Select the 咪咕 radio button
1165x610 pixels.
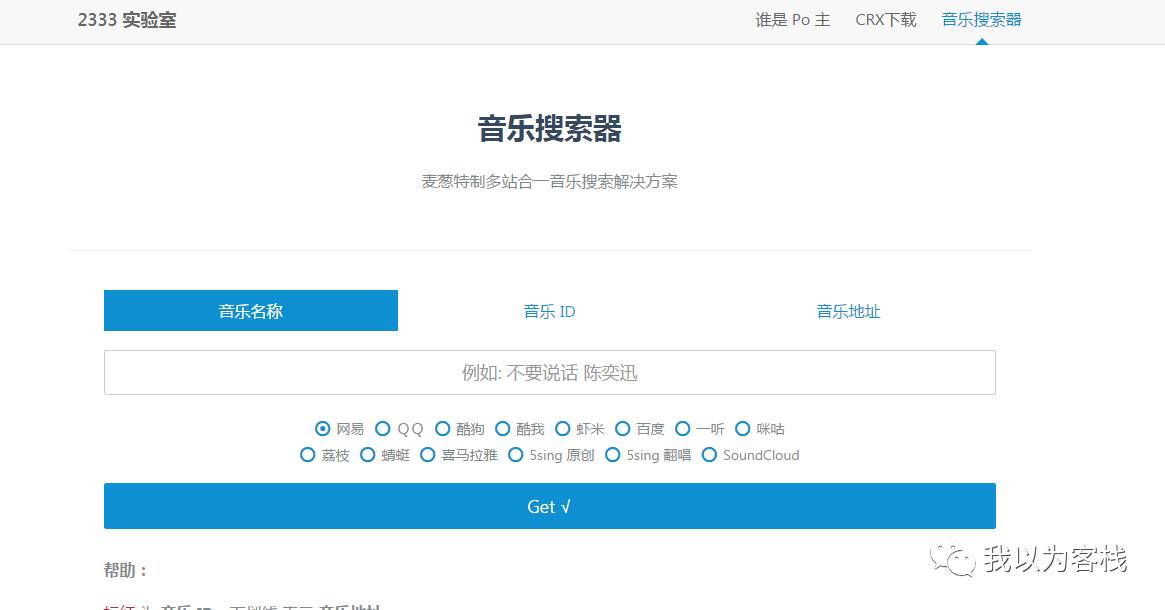point(743,429)
